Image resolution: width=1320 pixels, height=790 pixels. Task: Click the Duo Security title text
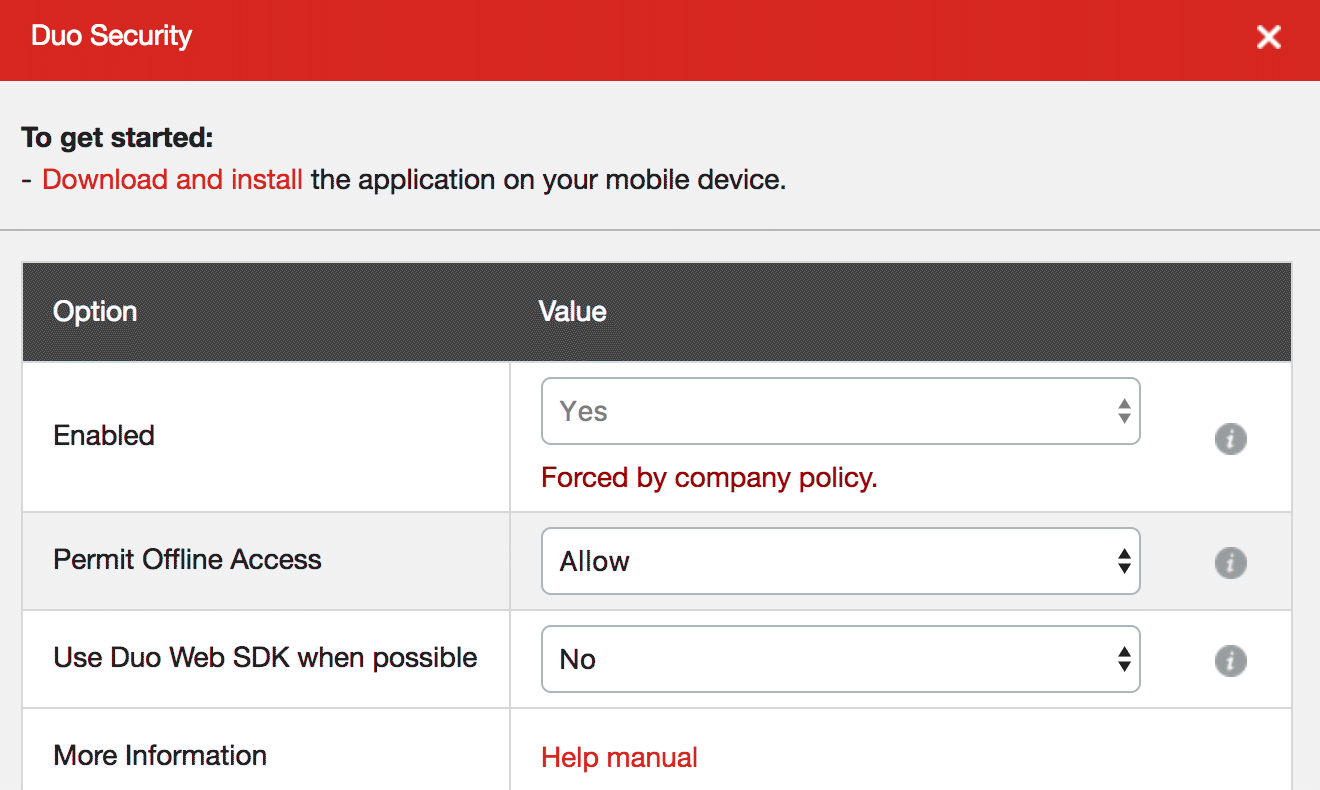pos(111,36)
